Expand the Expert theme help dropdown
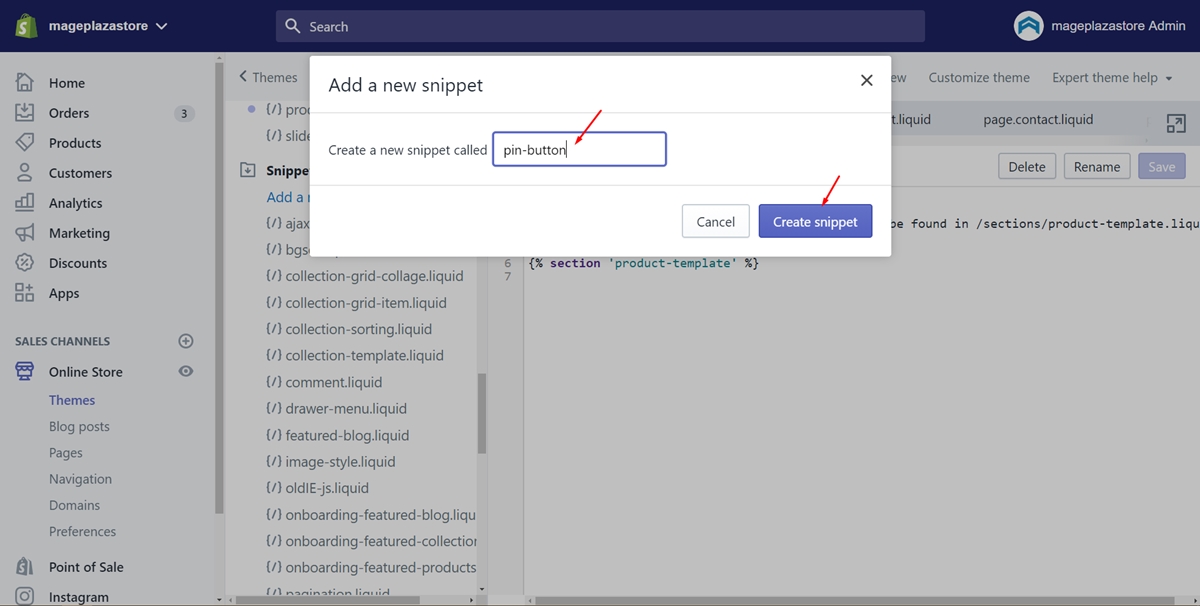This screenshot has height=606, width=1200. coord(1112,78)
